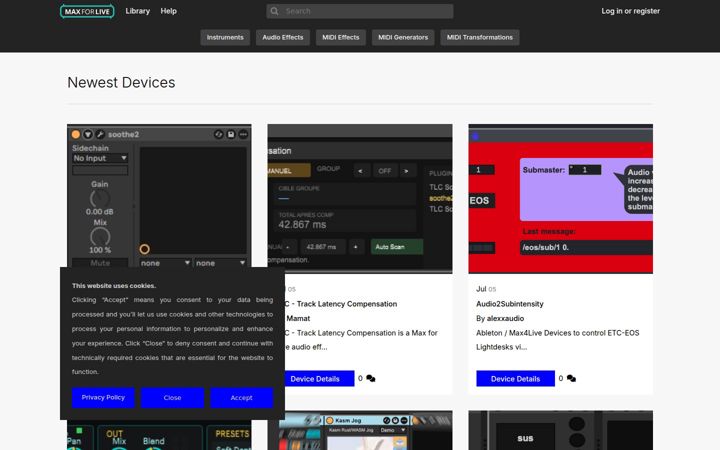Click 'Newest Devices' heading text
Image resolution: width=720 pixels, height=450 pixels.
[121, 83]
